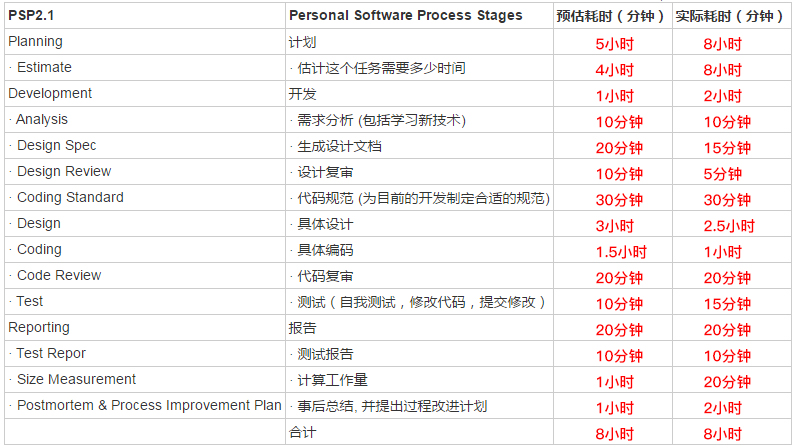Select the Development row label

click(x=50, y=94)
